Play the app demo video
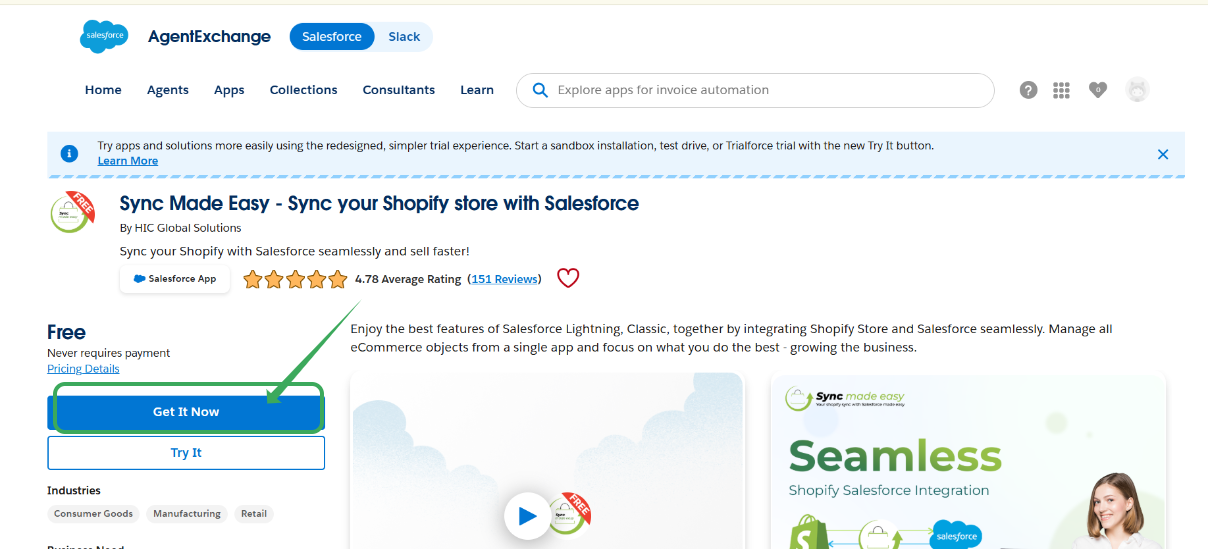 pyautogui.click(x=527, y=516)
